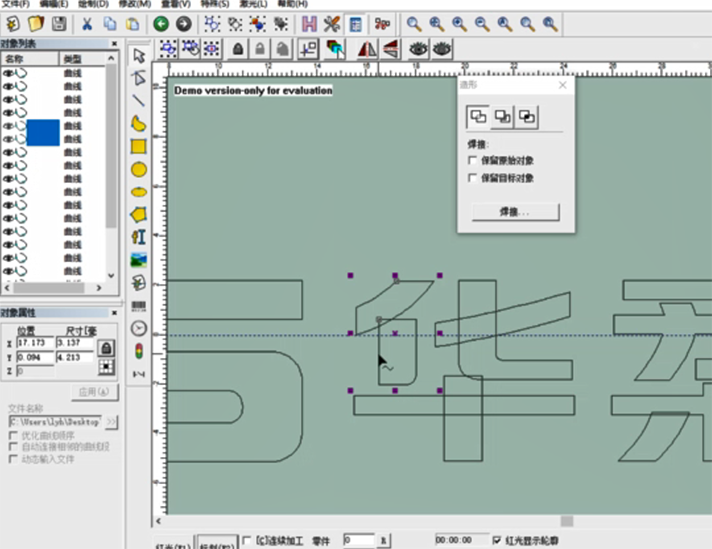
Task: Enable 保留目标对象 checkbox
Action: [x=473, y=178]
